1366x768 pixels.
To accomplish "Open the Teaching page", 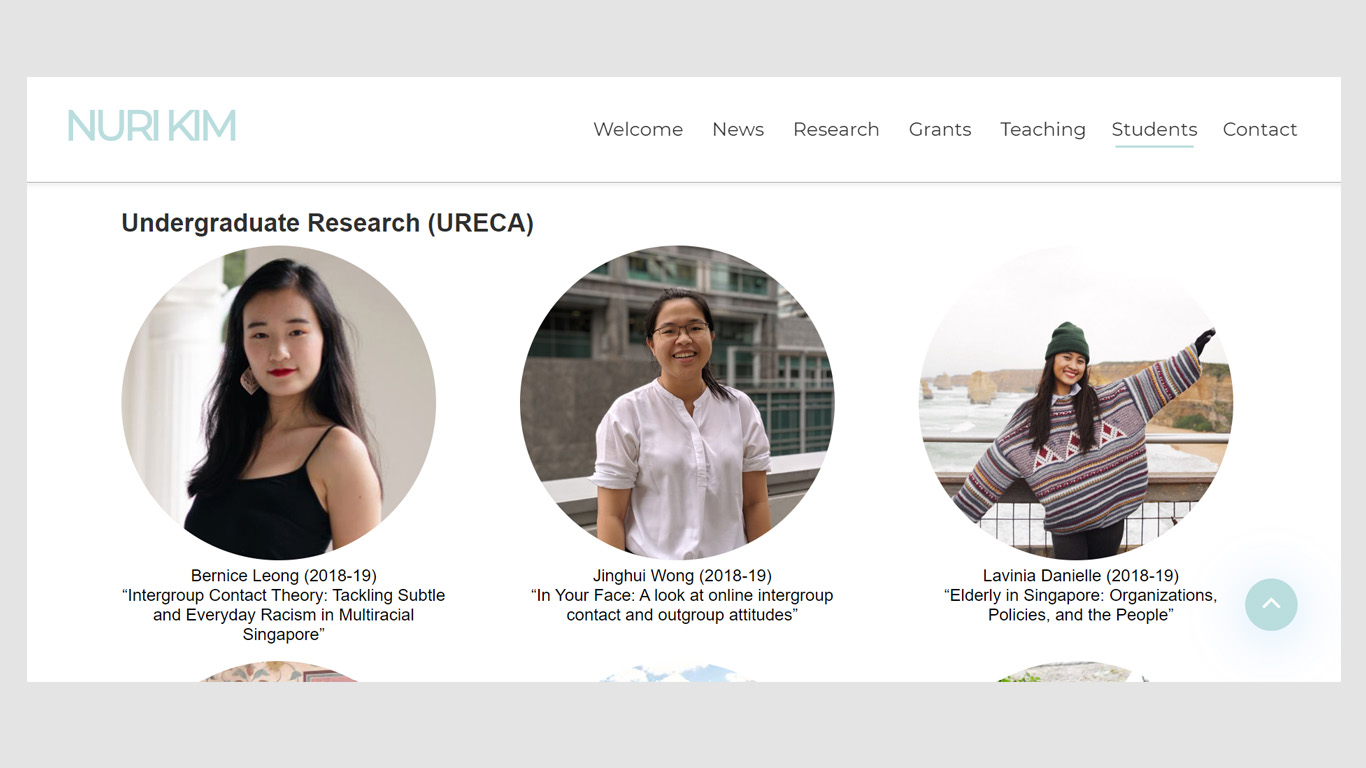I will coord(1043,129).
